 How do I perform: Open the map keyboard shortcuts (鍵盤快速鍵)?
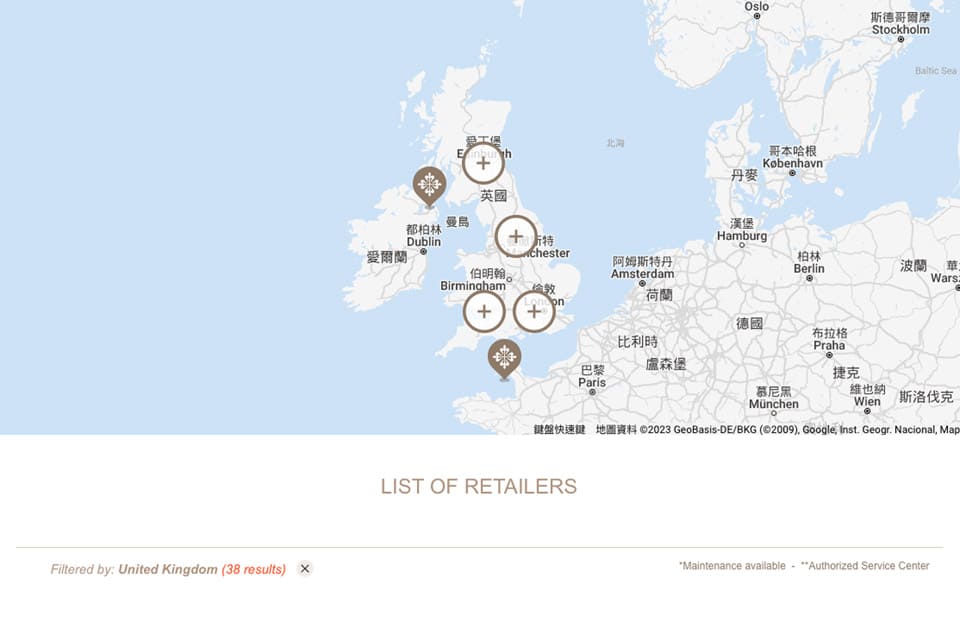pos(559,429)
